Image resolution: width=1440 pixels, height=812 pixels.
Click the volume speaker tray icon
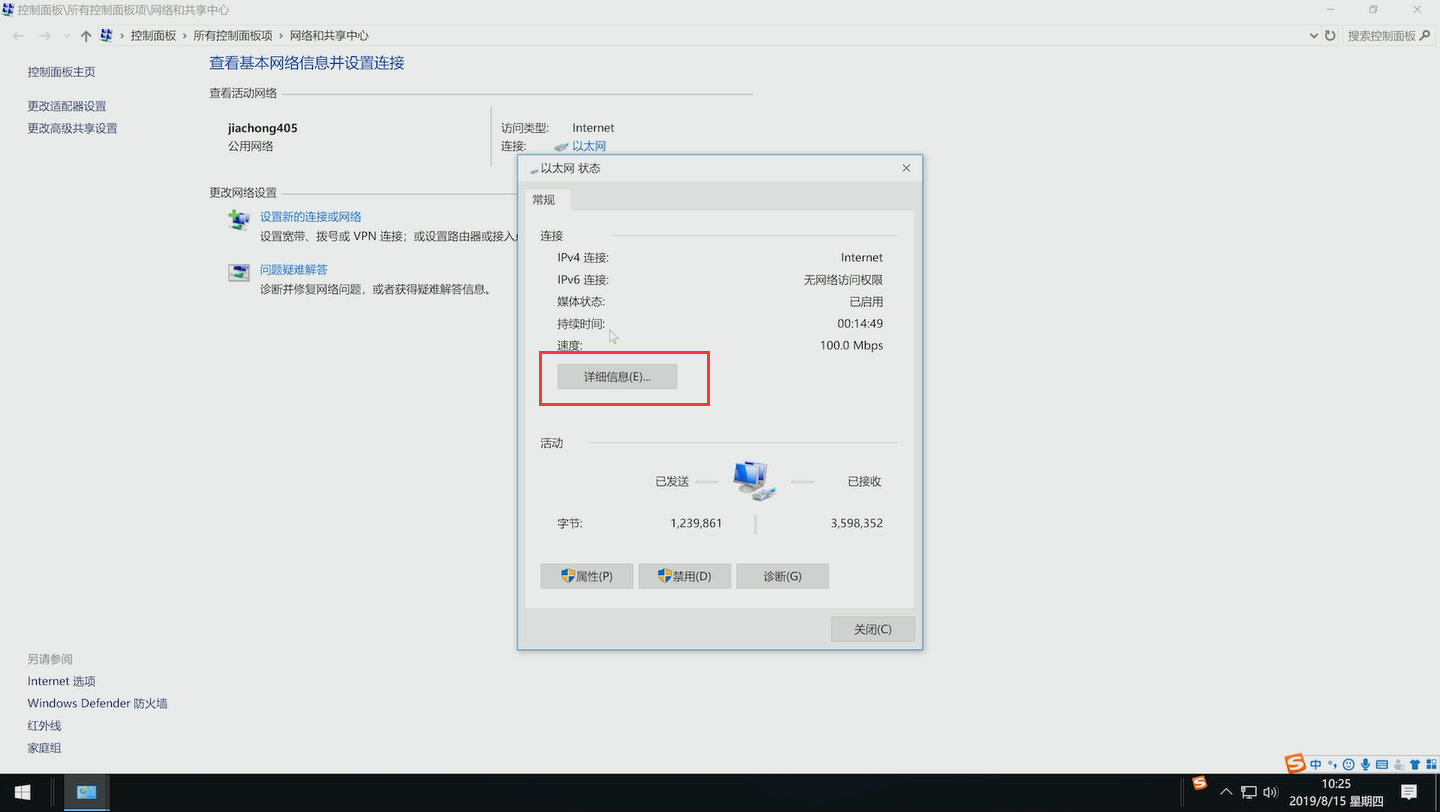[x=1271, y=793]
